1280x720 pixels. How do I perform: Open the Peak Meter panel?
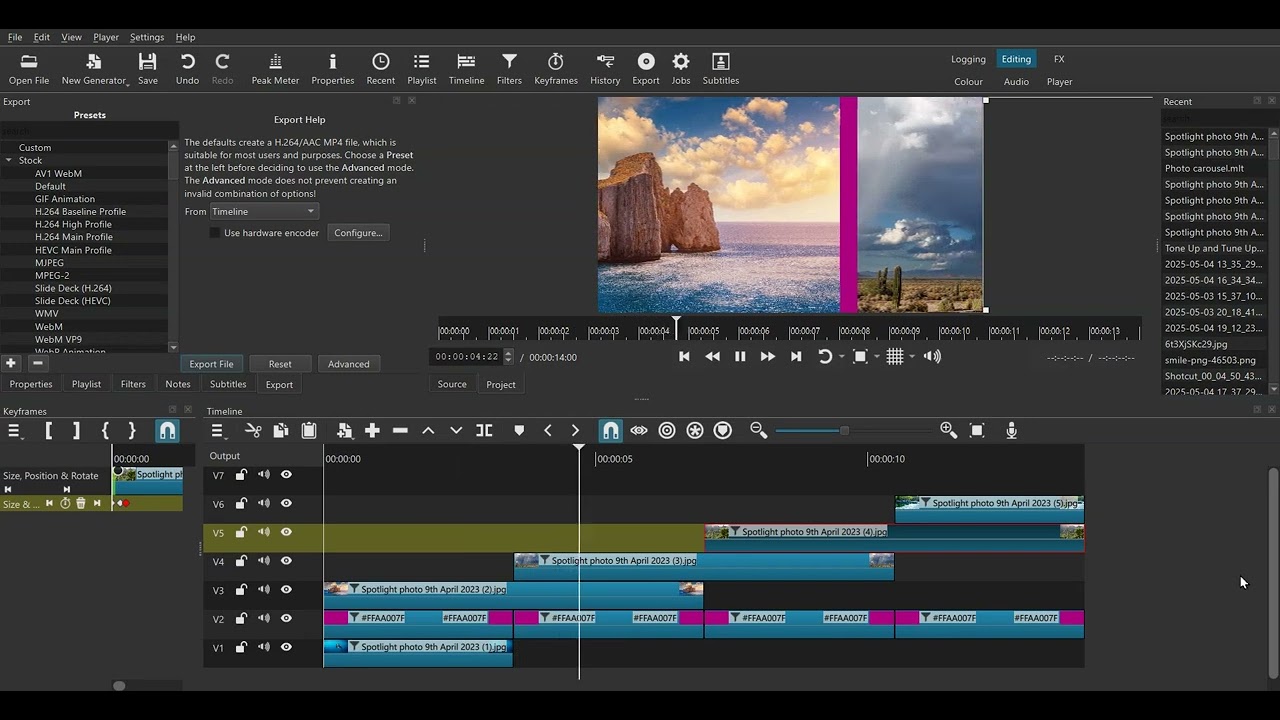pyautogui.click(x=275, y=68)
